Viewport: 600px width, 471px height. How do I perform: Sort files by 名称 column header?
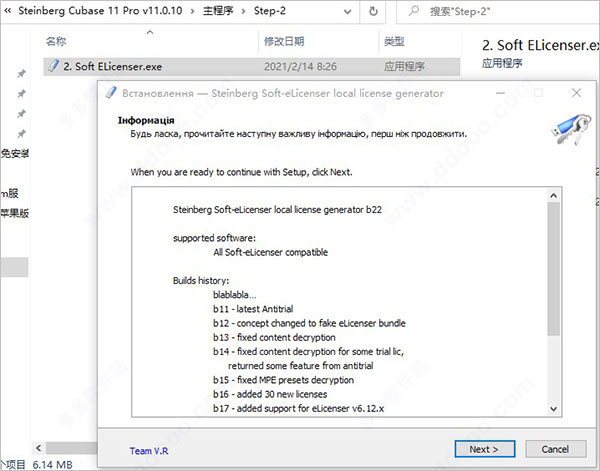(x=56, y=41)
